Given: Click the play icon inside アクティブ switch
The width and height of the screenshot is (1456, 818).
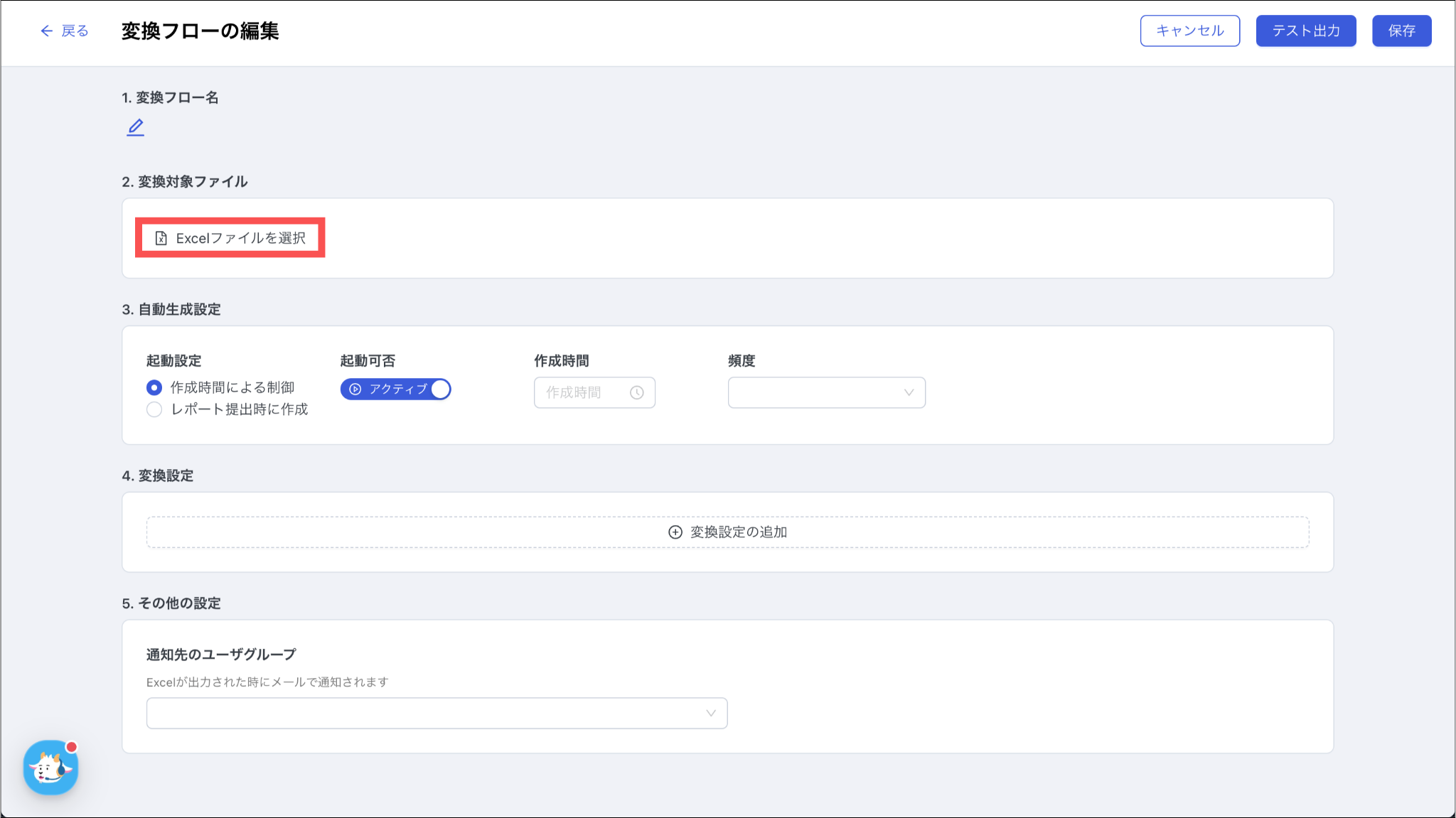Looking at the screenshot, I should [x=355, y=389].
